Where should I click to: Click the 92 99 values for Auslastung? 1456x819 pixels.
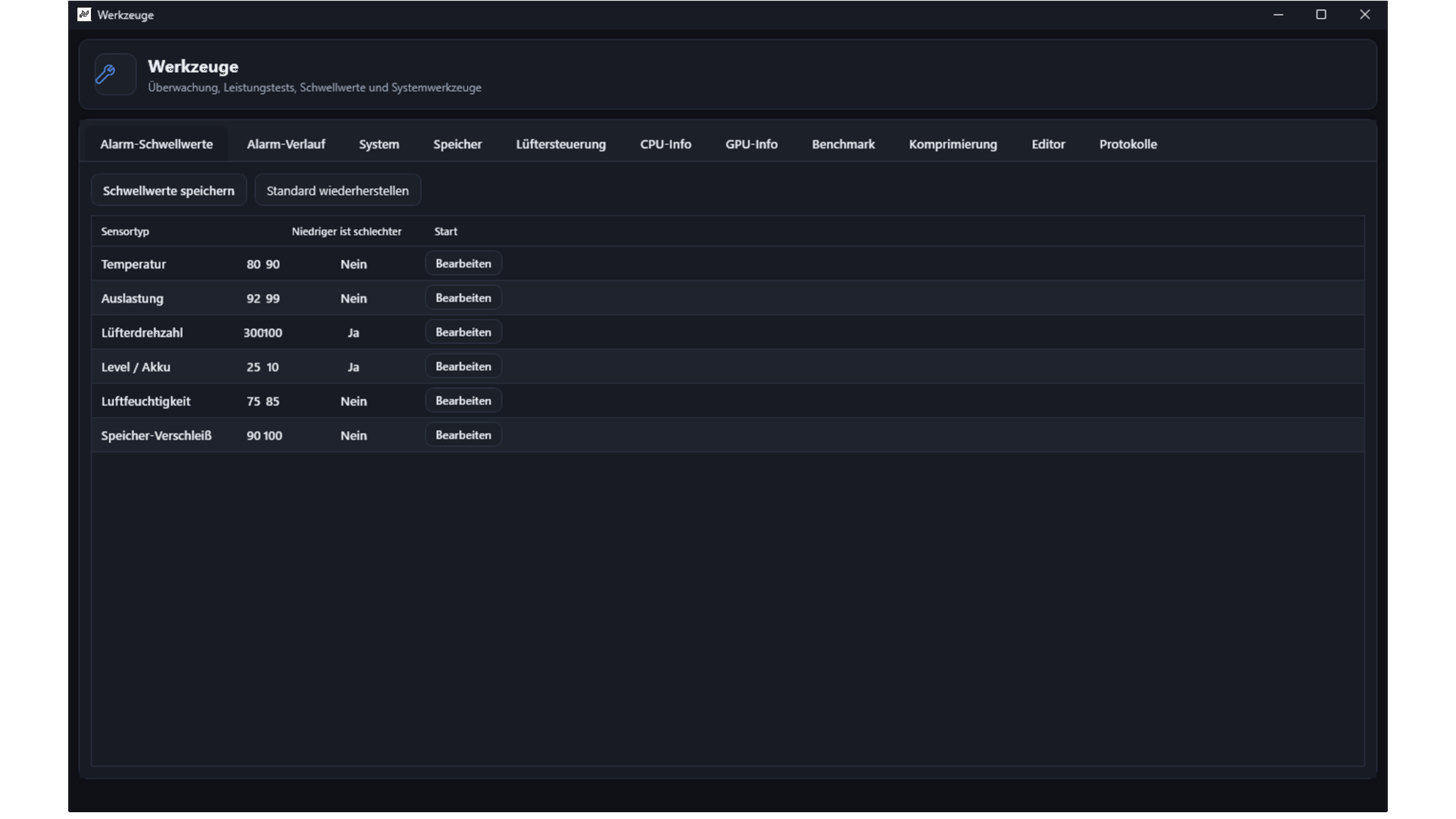263,298
